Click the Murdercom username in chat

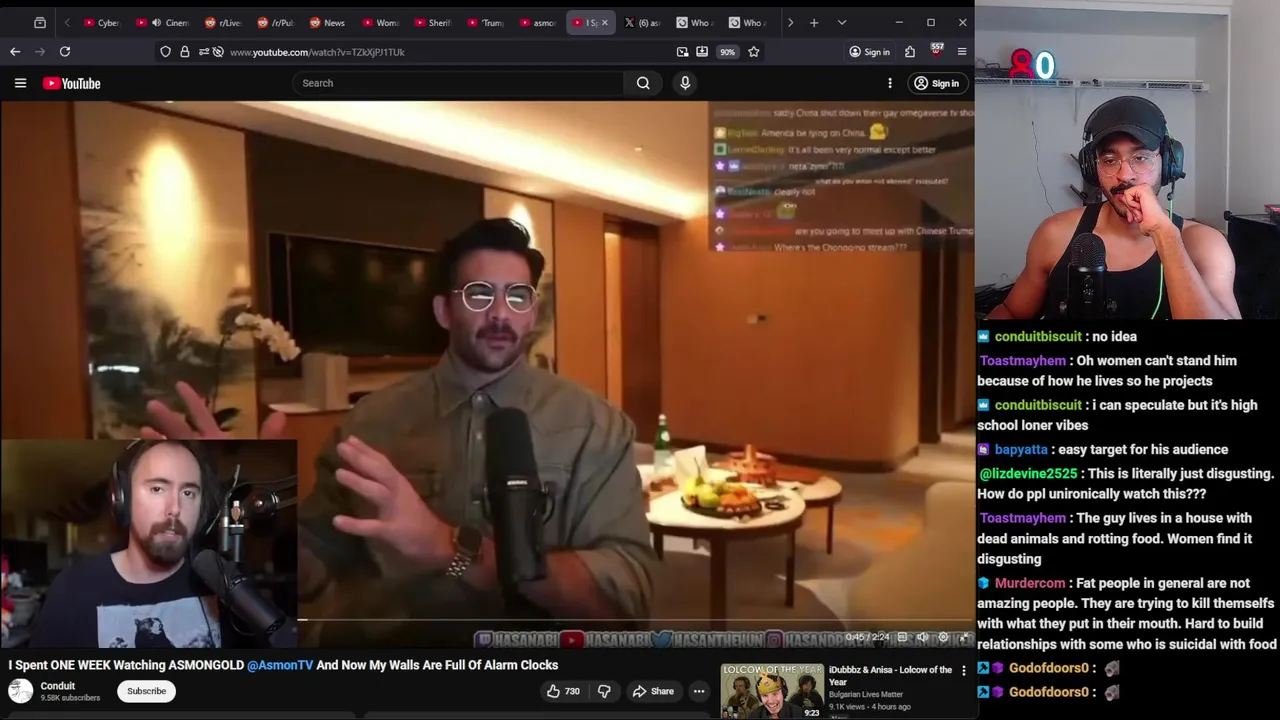[1030, 583]
